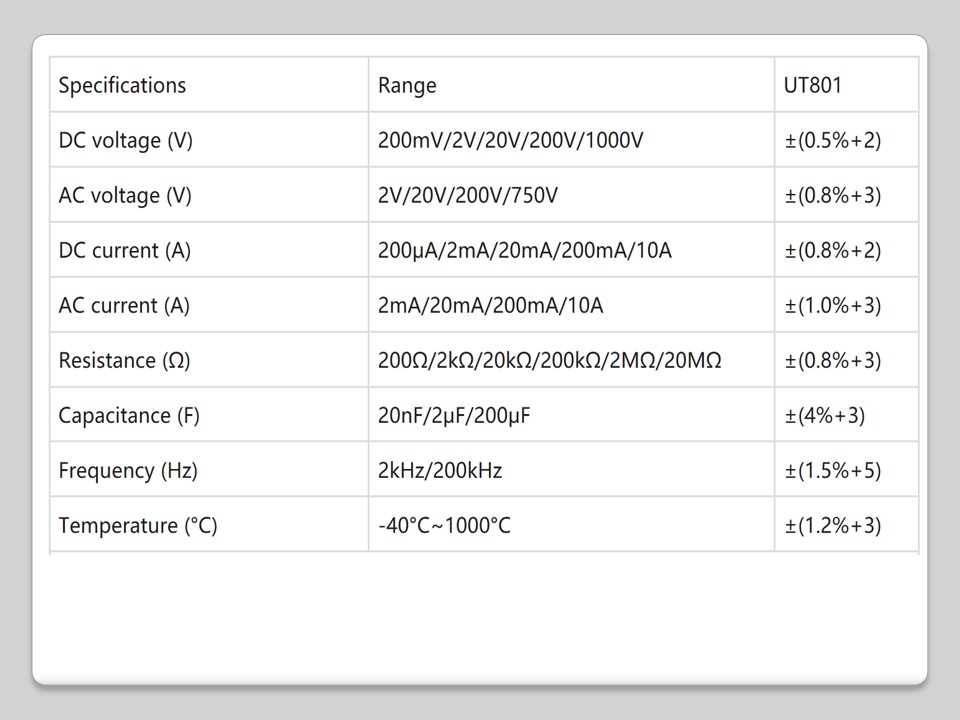Click the Resistance (Ω) row label
960x720 pixels.
pyautogui.click(x=122, y=360)
